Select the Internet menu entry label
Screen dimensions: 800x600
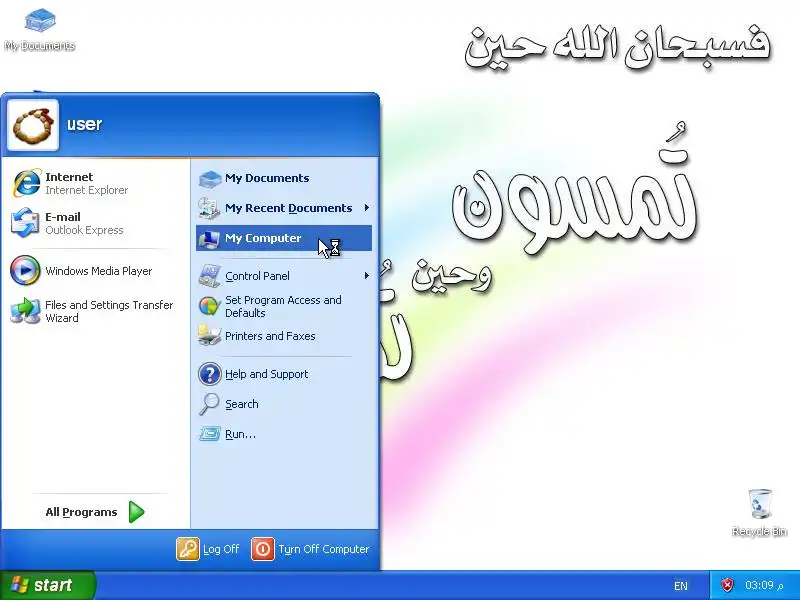[69, 177]
